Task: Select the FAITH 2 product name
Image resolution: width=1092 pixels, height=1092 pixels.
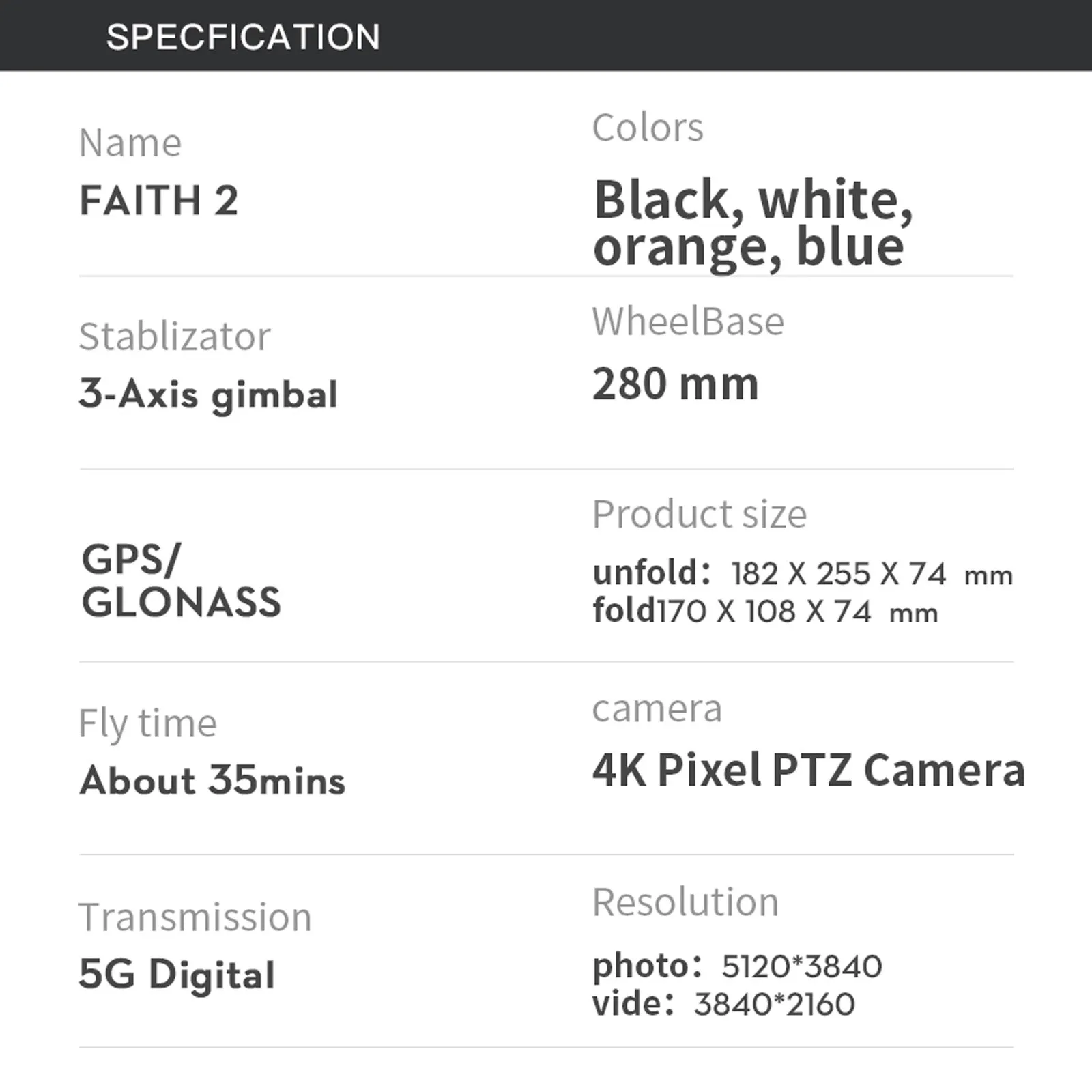Action: point(159,201)
